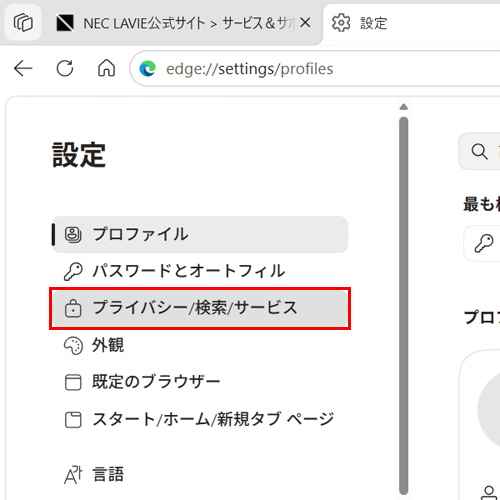The width and height of the screenshot is (500, 500).
Task: Click the 設定 heading text
Action: (x=79, y=155)
